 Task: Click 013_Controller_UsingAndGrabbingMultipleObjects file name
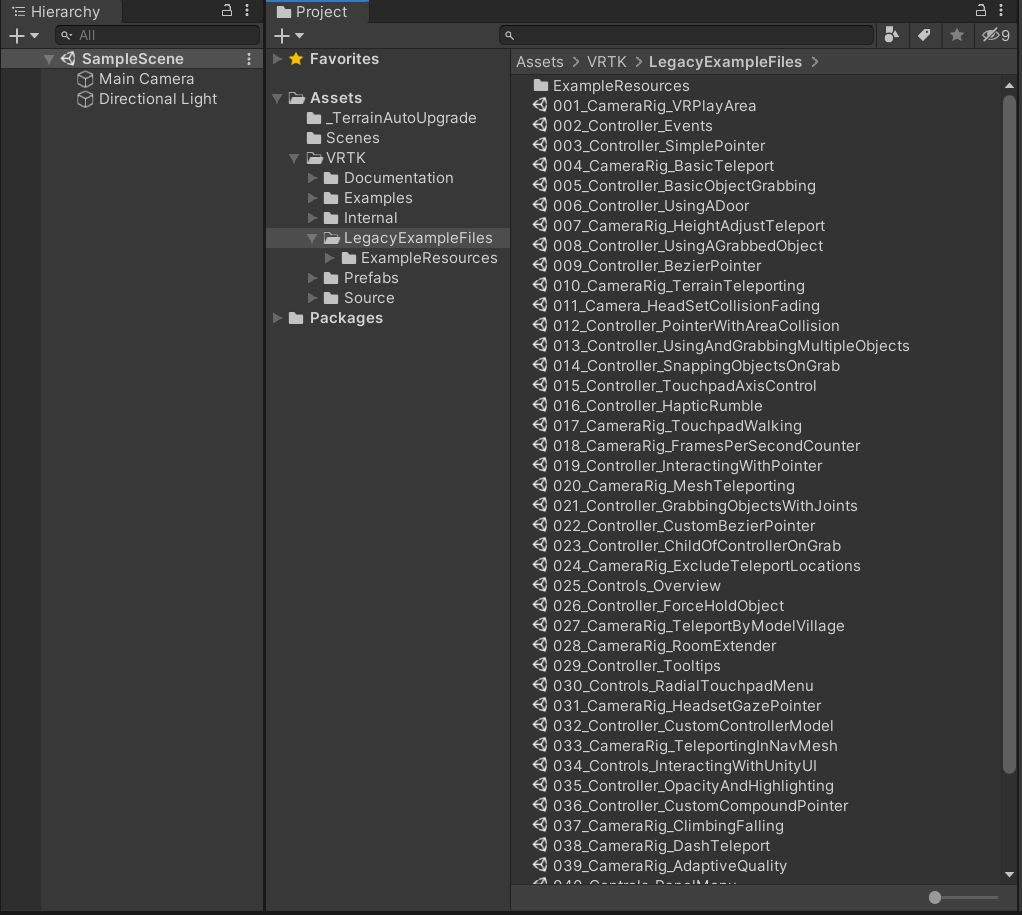click(x=731, y=346)
